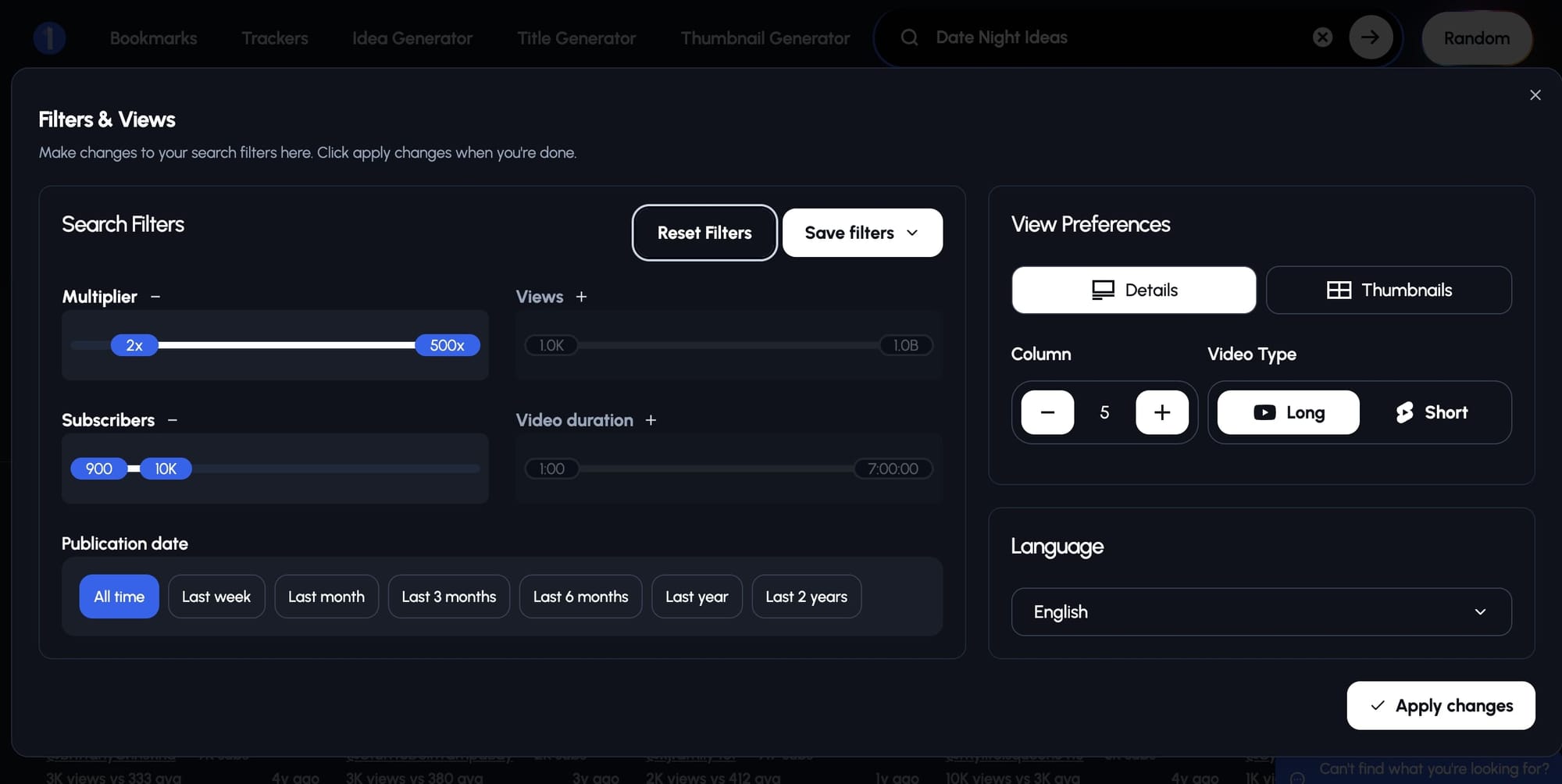Collapse the Multiplier filter with minus icon

click(x=155, y=297)
